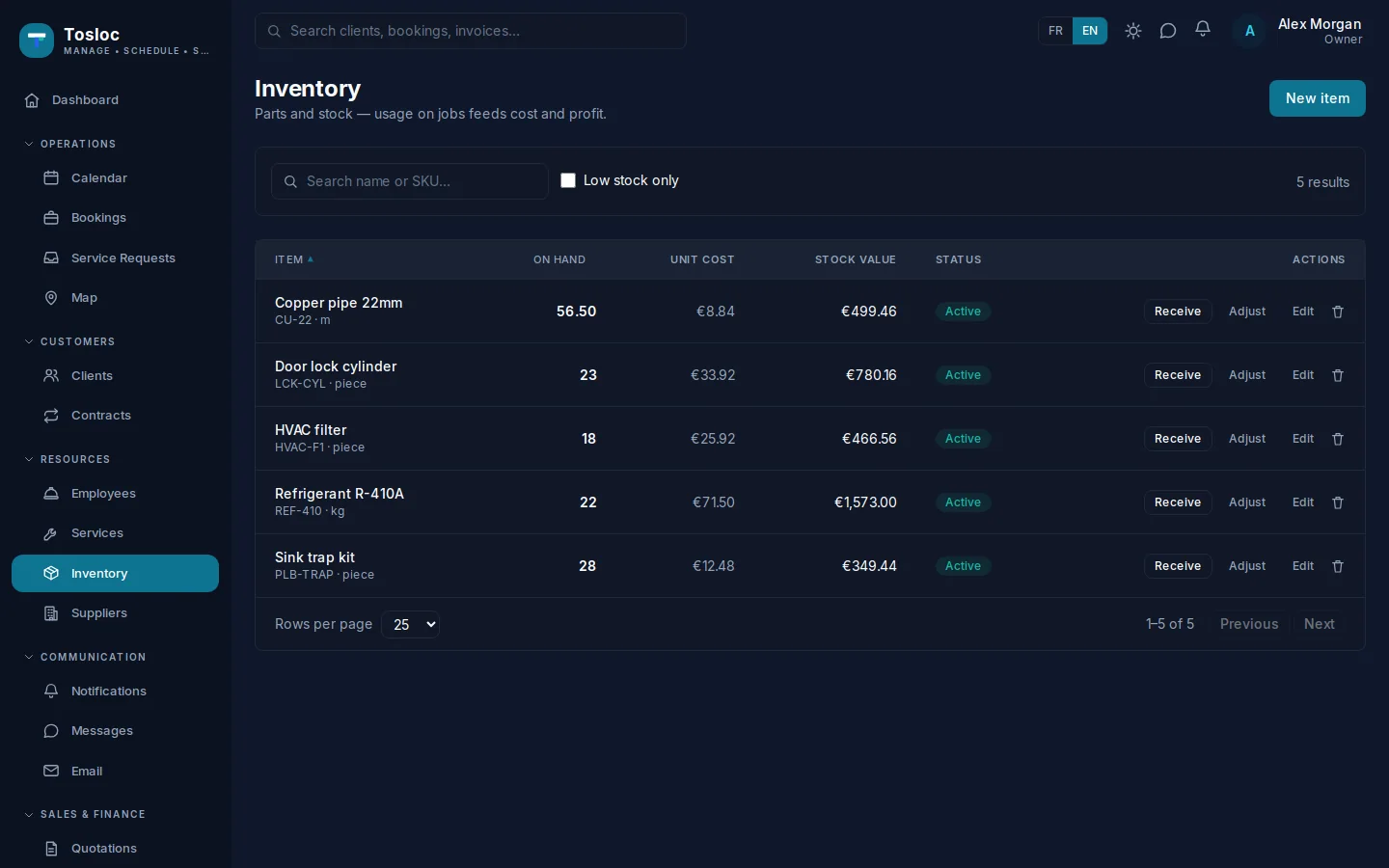
Task: Click the Calendar icon in sidebar
Action: click(51, 178)
